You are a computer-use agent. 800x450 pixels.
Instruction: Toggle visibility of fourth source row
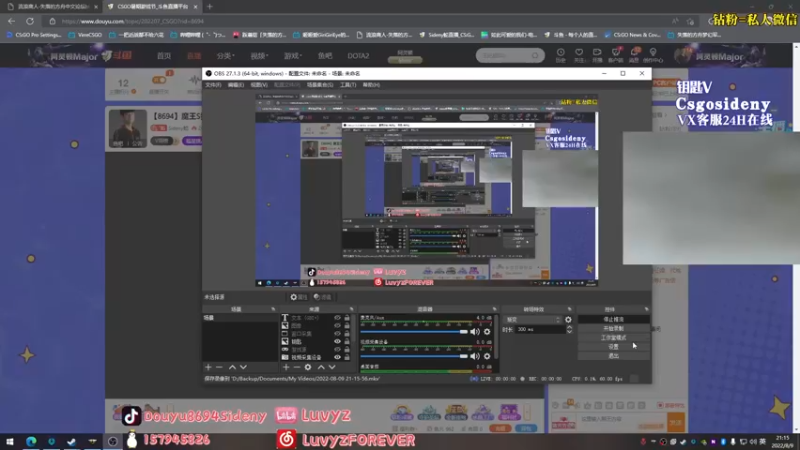pos(337,341)
